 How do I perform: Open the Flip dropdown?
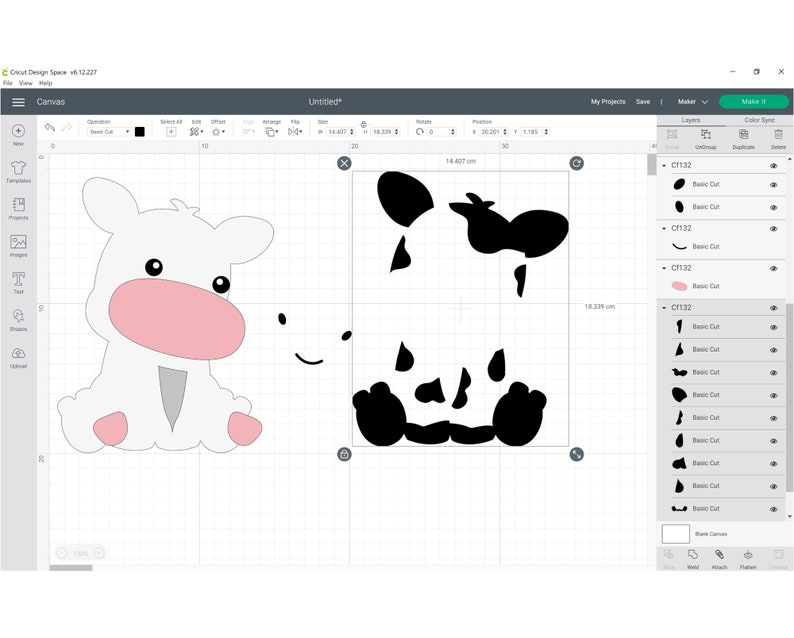coord(295,132)
